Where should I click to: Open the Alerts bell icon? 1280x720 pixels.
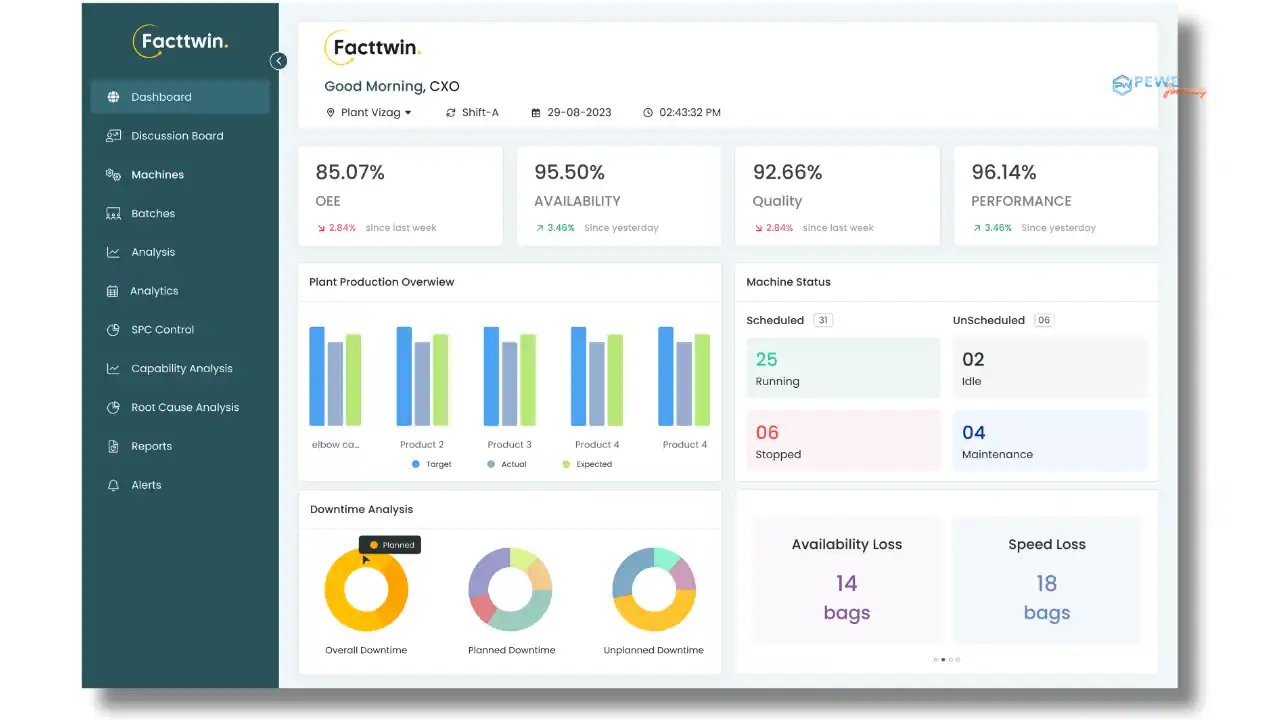113,485
